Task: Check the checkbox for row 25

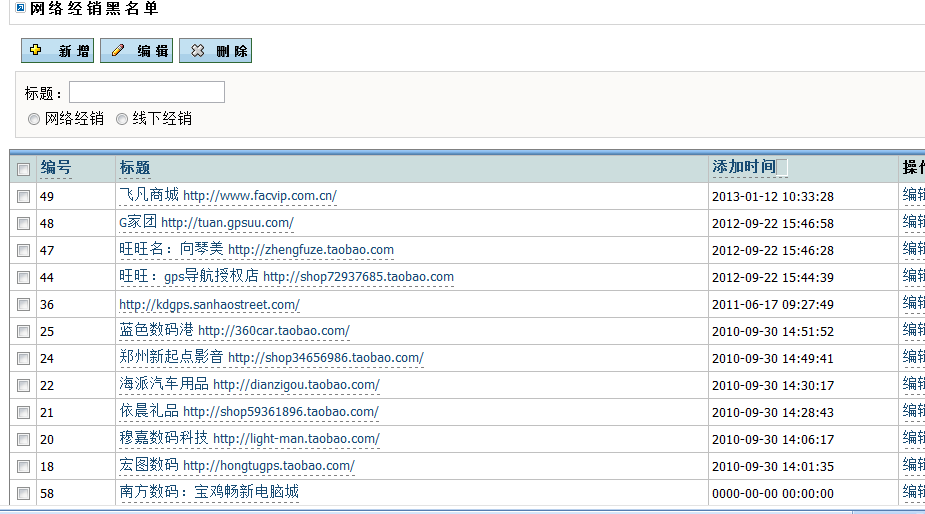Action: pos(24,332)
